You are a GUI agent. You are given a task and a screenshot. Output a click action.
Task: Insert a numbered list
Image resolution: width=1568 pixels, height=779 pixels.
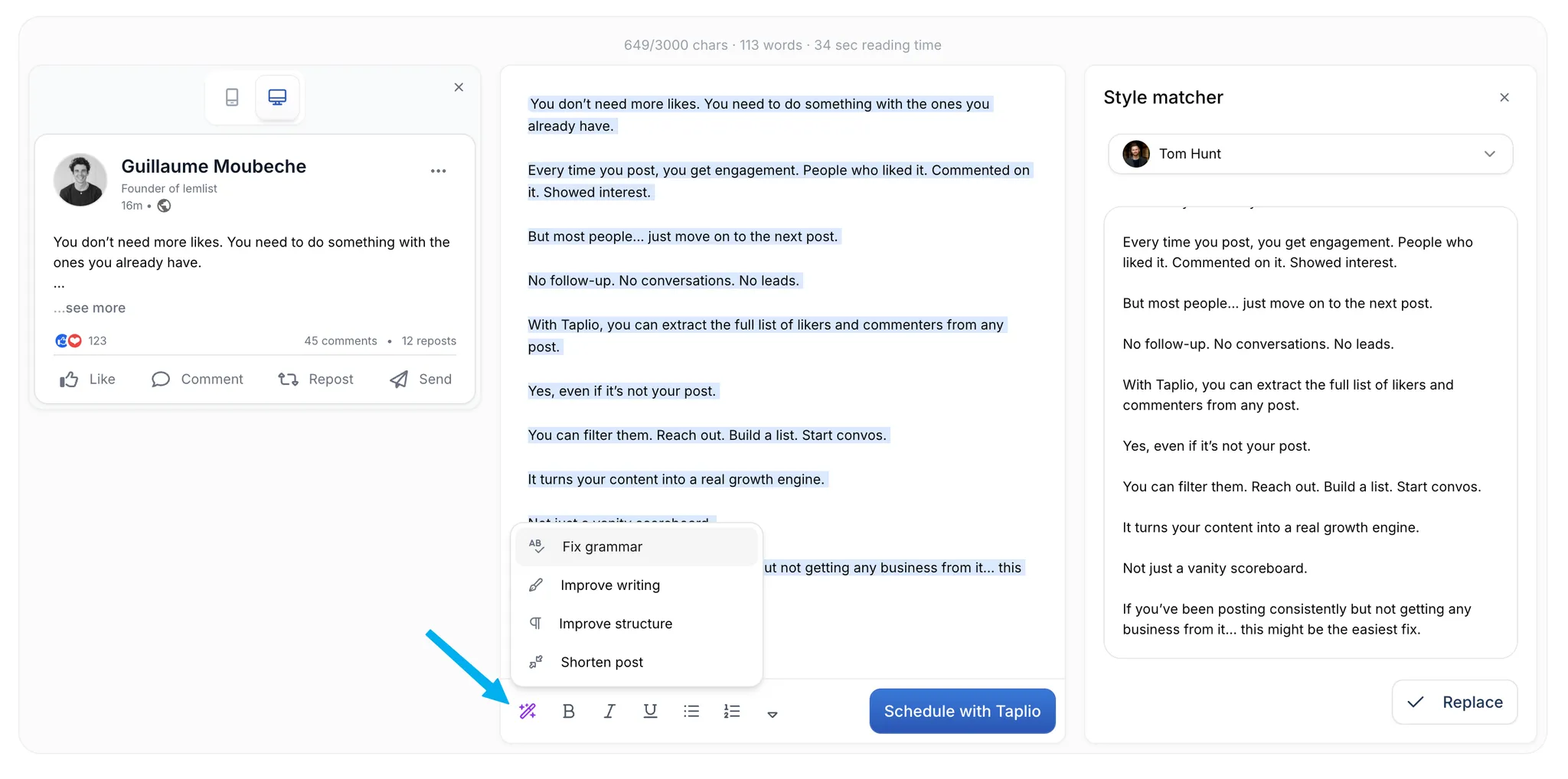tap(732, 711)
